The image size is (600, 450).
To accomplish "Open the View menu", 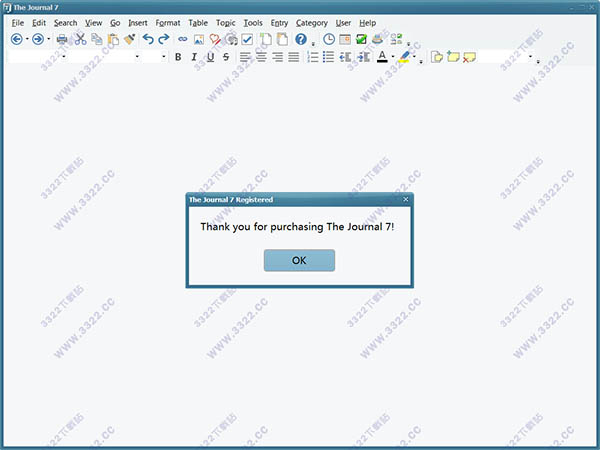I will 93,23.
